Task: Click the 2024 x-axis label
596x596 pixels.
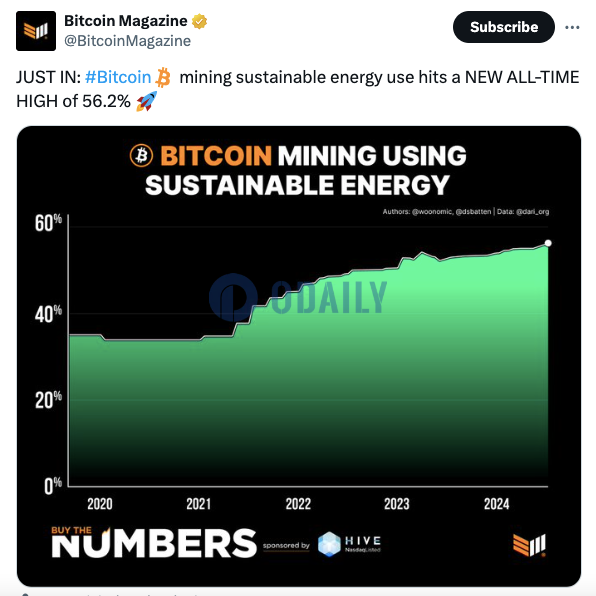Action: click(x=496, y=504)
